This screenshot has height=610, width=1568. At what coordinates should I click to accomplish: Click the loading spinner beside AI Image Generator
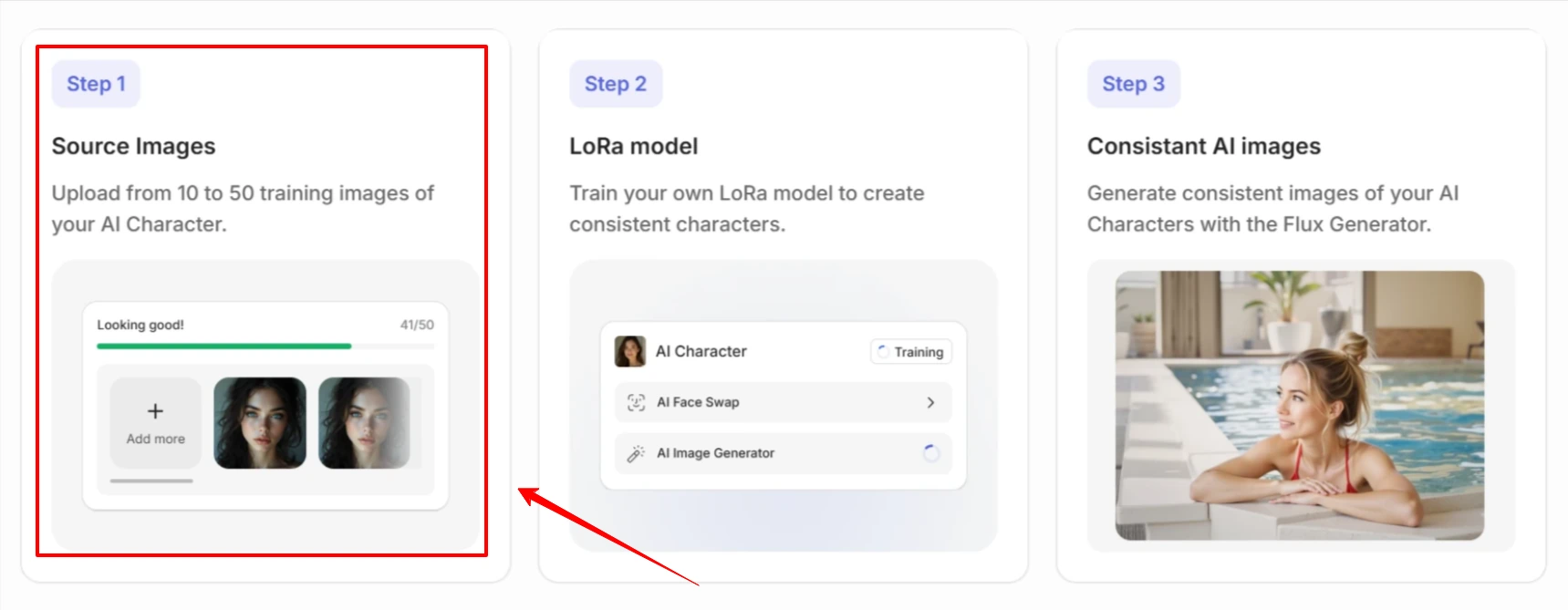[x=932, y=453]
